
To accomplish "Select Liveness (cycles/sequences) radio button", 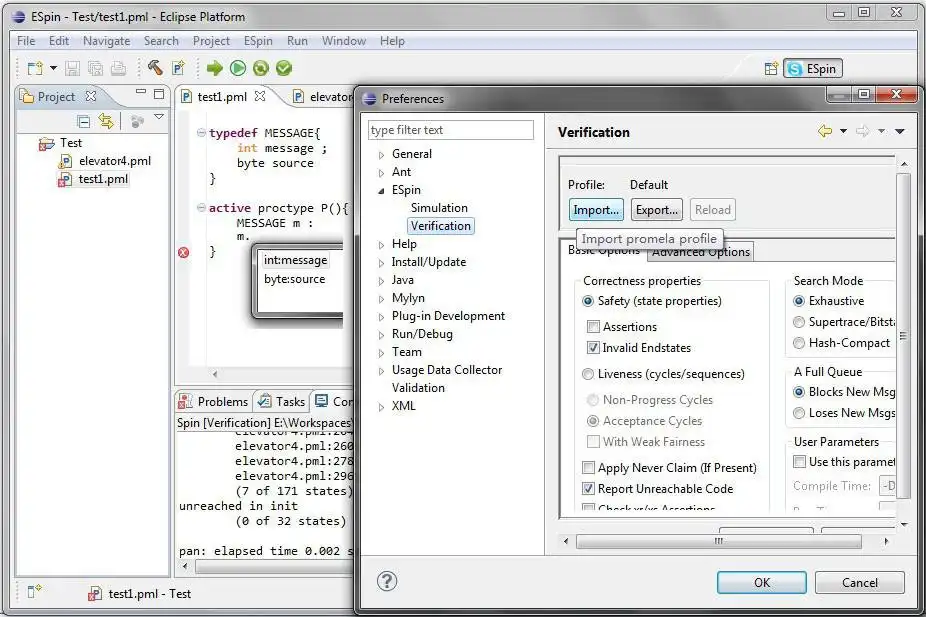I will (588, 374).
